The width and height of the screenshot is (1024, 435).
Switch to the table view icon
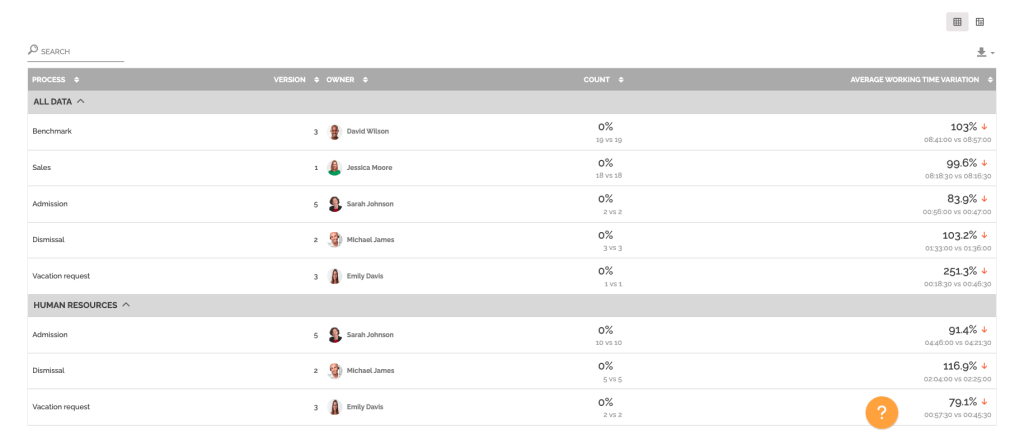(980, 22)
